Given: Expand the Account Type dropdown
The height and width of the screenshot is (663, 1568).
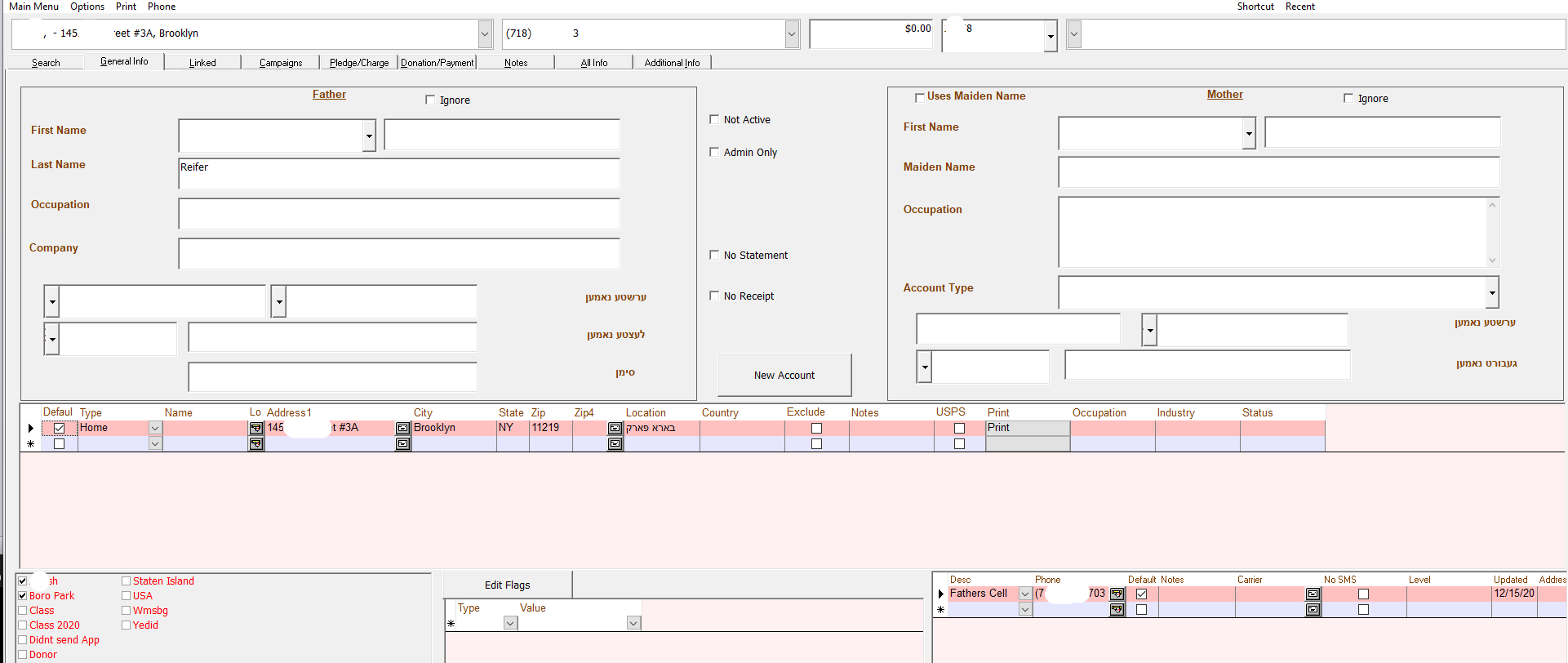Looking at the screenshot, I should 1491,292.
